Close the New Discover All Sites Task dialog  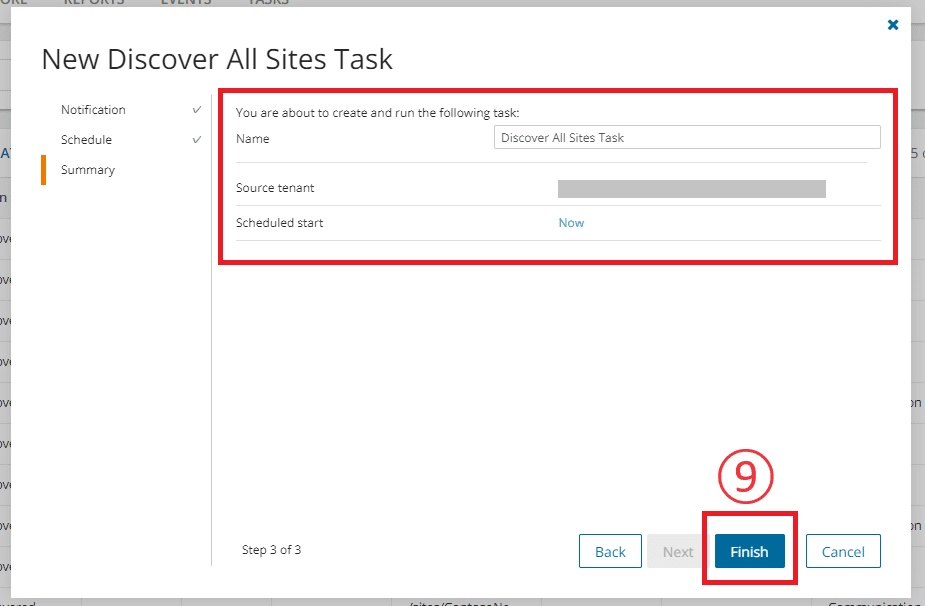coord(893,25)
